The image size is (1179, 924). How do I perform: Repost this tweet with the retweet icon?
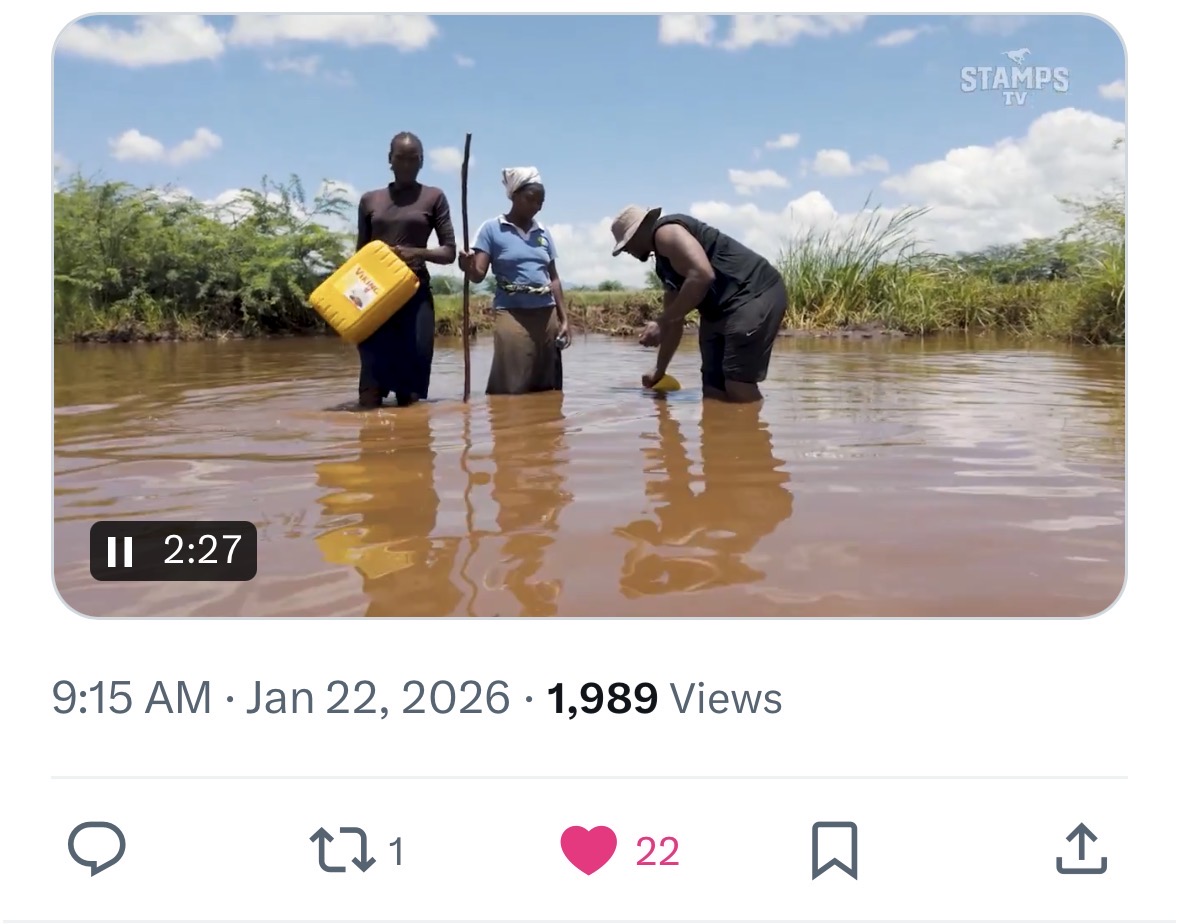coord(342,851)
